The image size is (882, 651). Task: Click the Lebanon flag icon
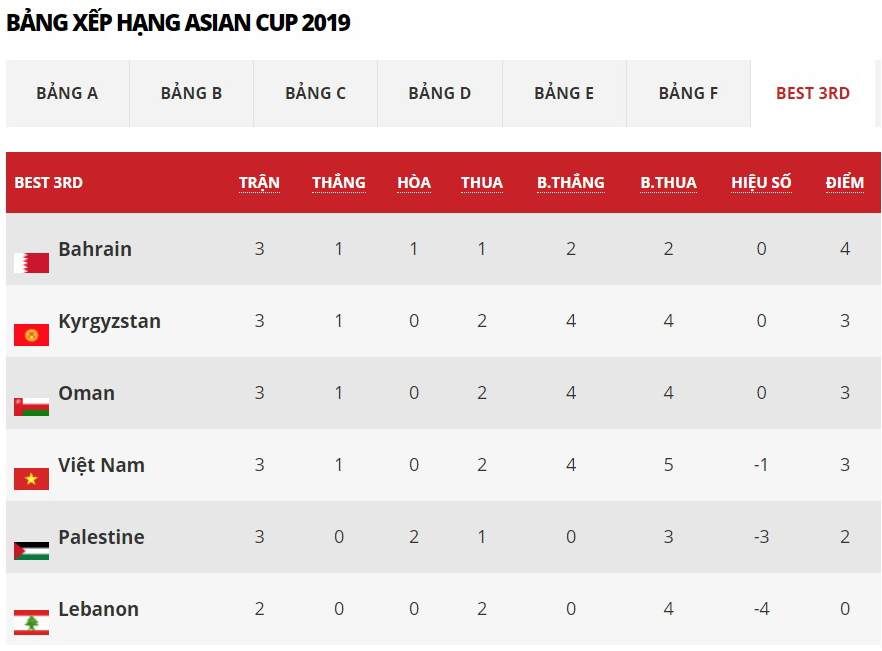click(32, 622)
